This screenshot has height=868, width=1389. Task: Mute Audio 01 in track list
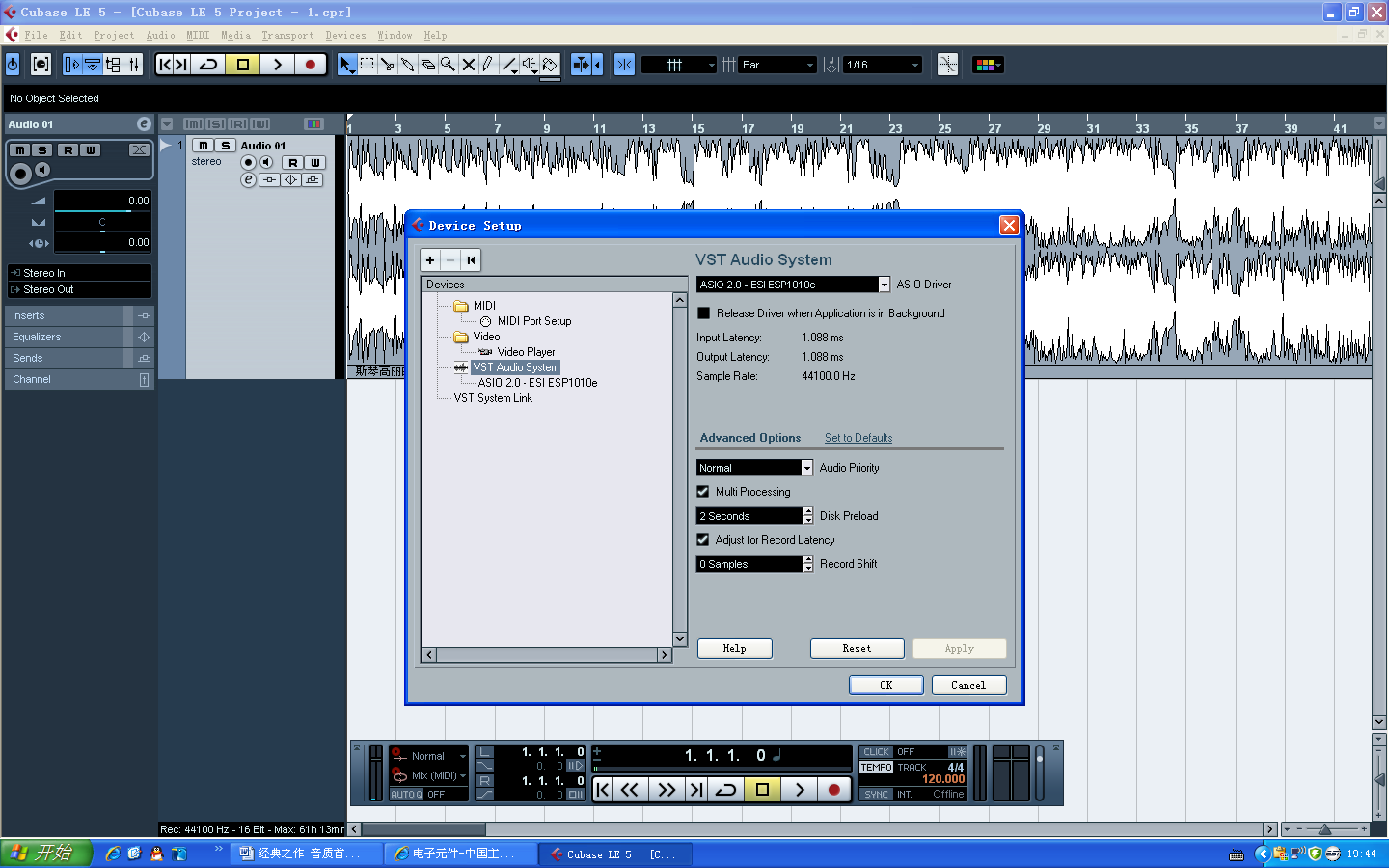[x=204, y=146]
